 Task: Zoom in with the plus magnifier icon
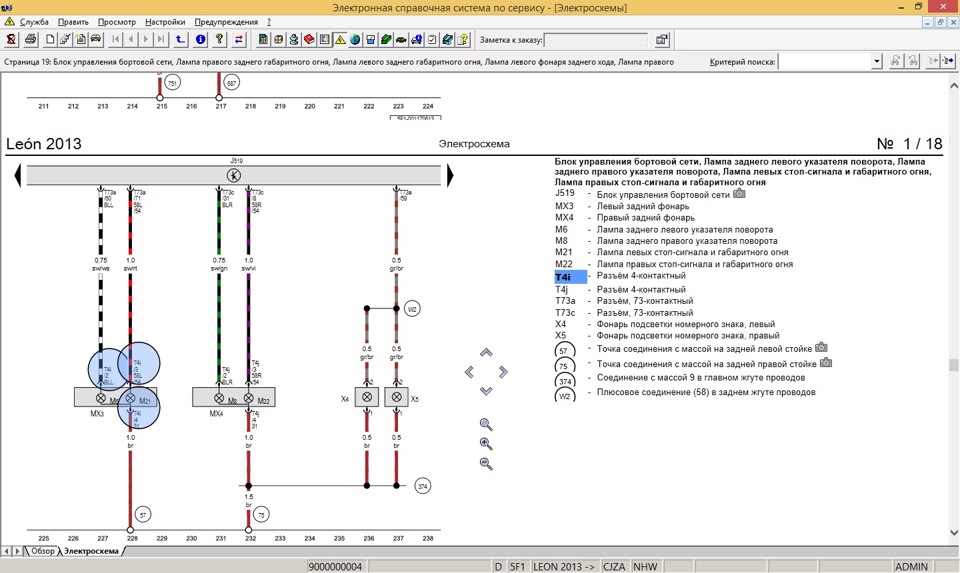point(486,444)
